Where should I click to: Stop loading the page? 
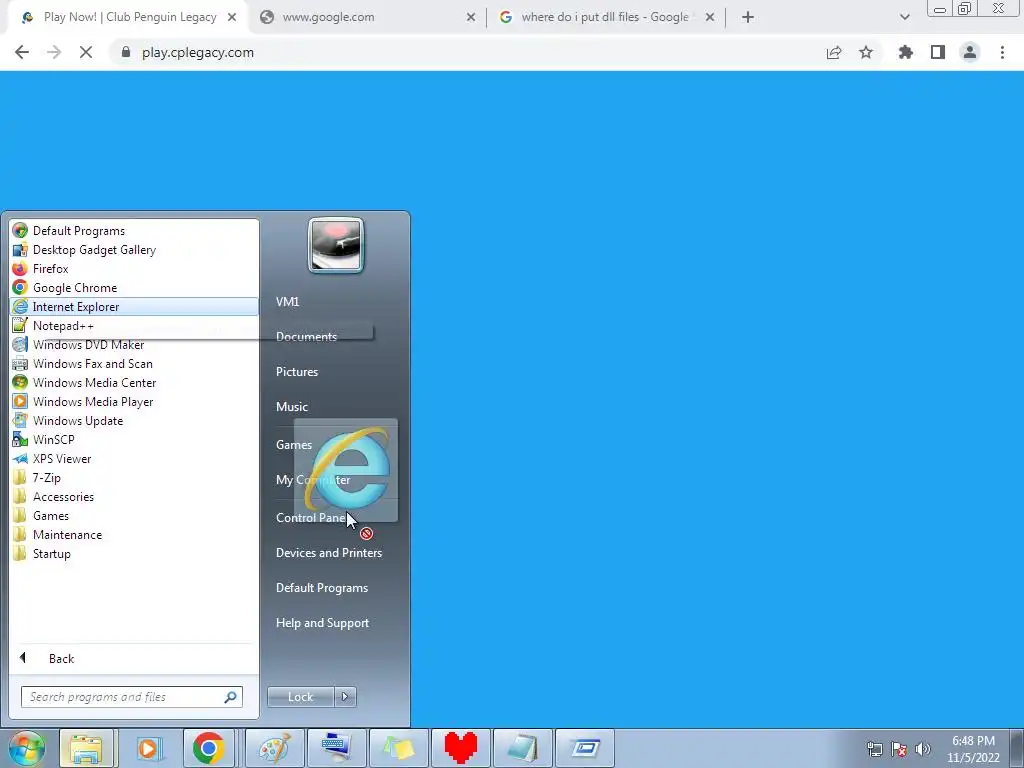pyautogui.click(x=86, y=52)
